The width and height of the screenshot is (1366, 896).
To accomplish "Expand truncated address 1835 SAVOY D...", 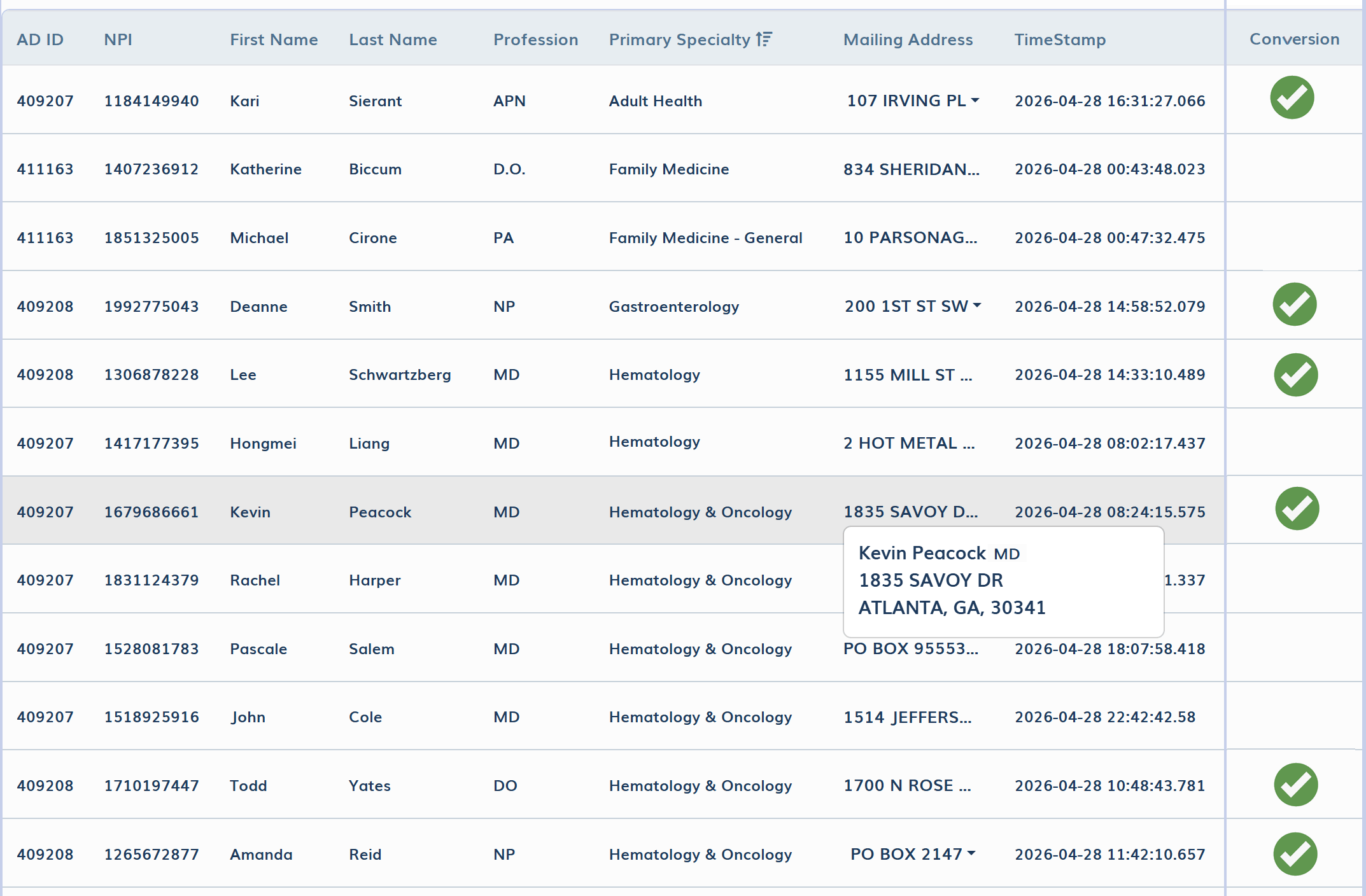I will point(911,512).
